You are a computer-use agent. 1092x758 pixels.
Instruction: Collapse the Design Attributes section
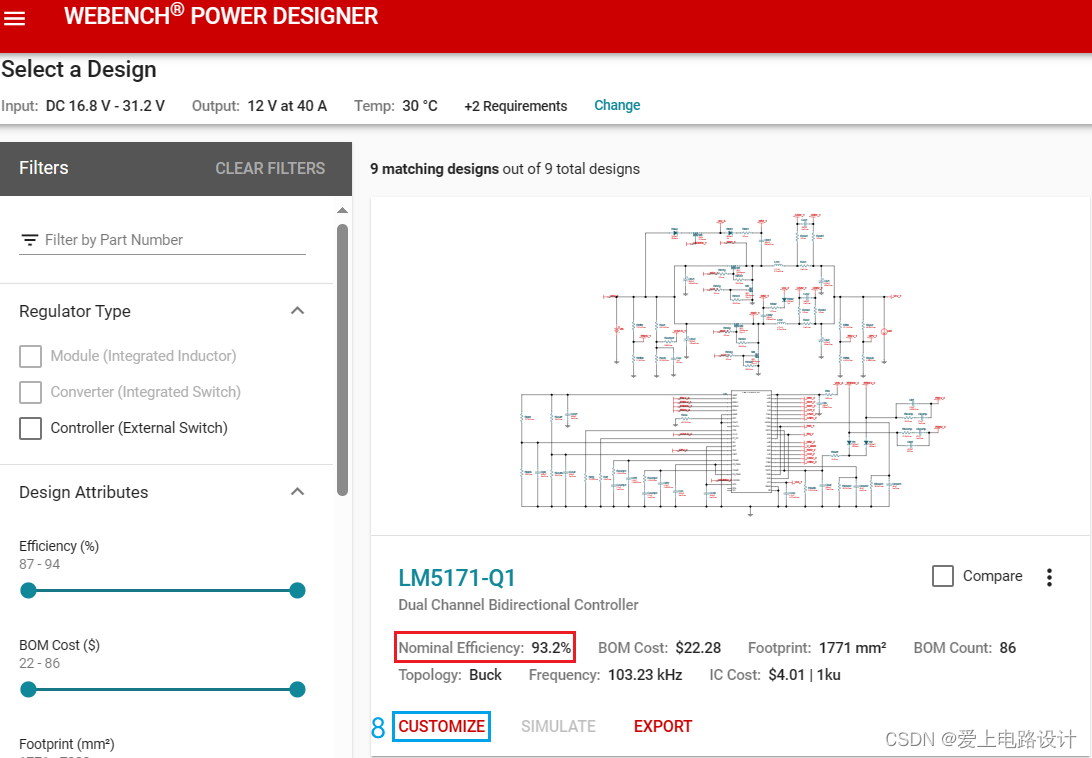pyautogui.click(x=297, y=492)
